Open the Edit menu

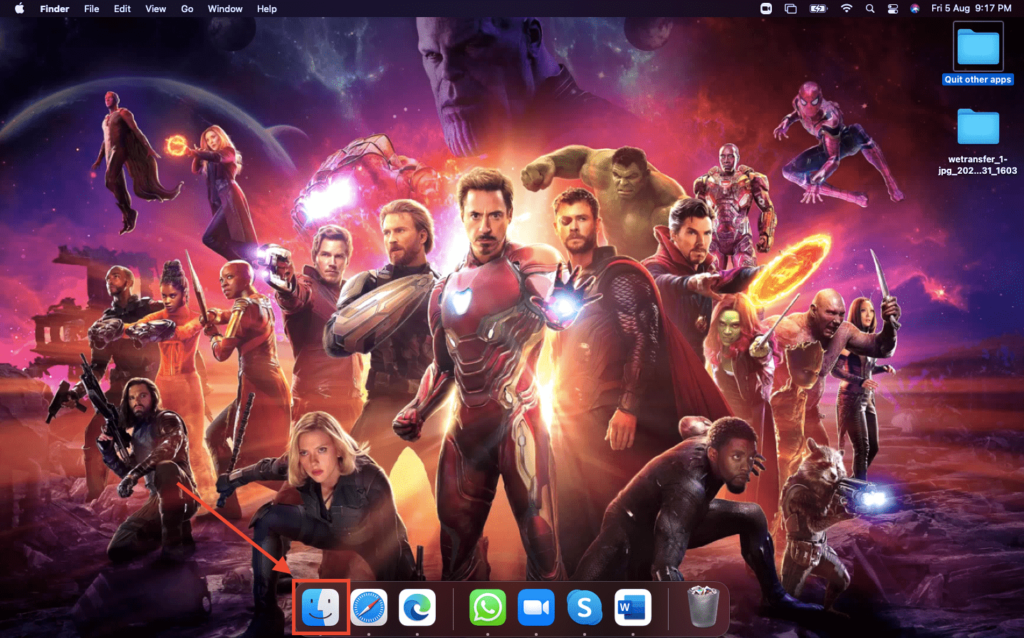122,8
